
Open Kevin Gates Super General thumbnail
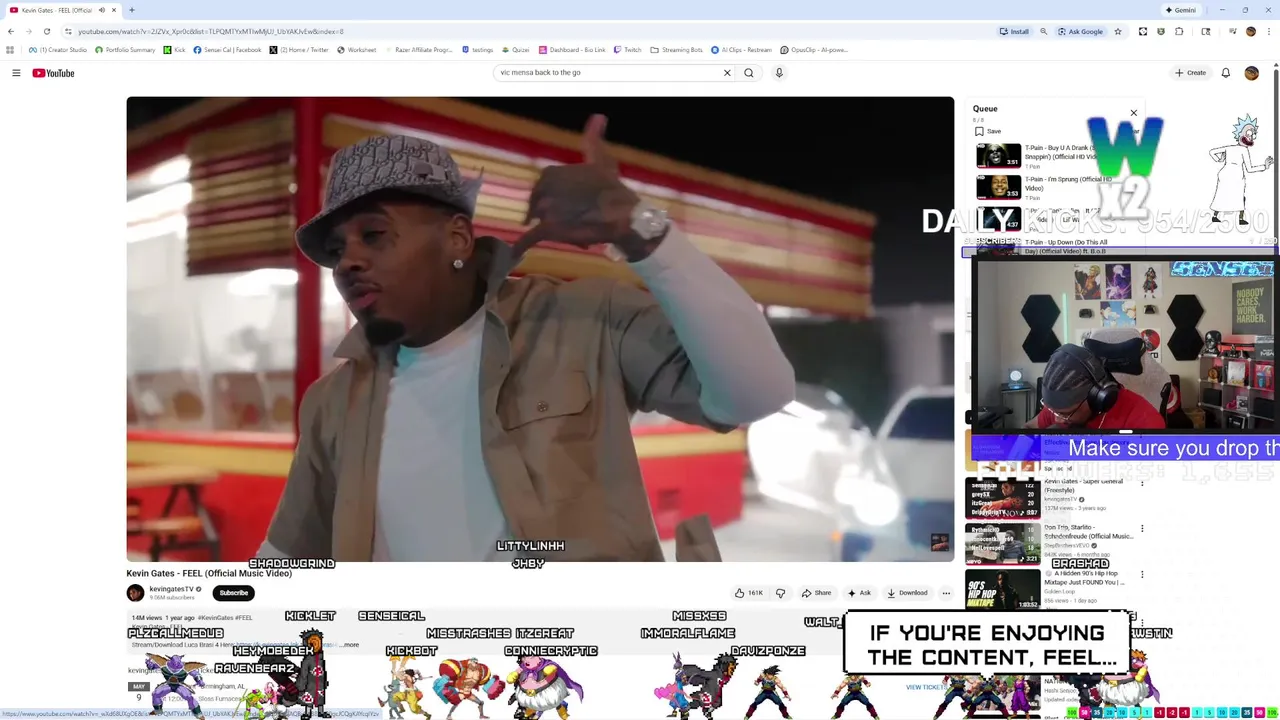pyautogui.click(x=1001, y=497)
